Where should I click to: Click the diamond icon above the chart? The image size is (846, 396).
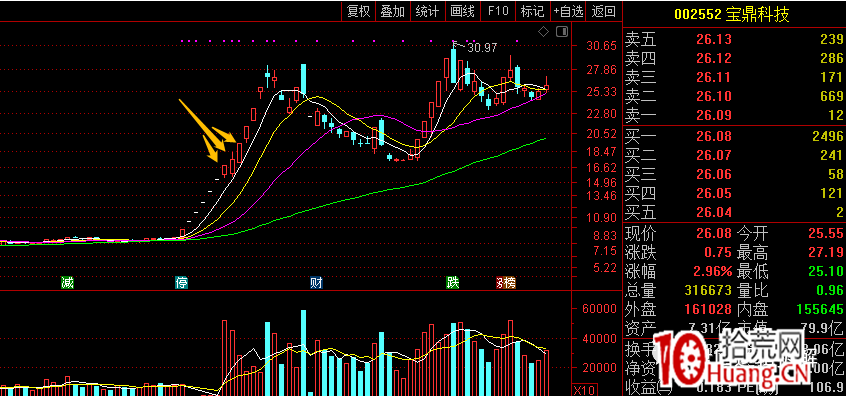[x=544, y=31]
